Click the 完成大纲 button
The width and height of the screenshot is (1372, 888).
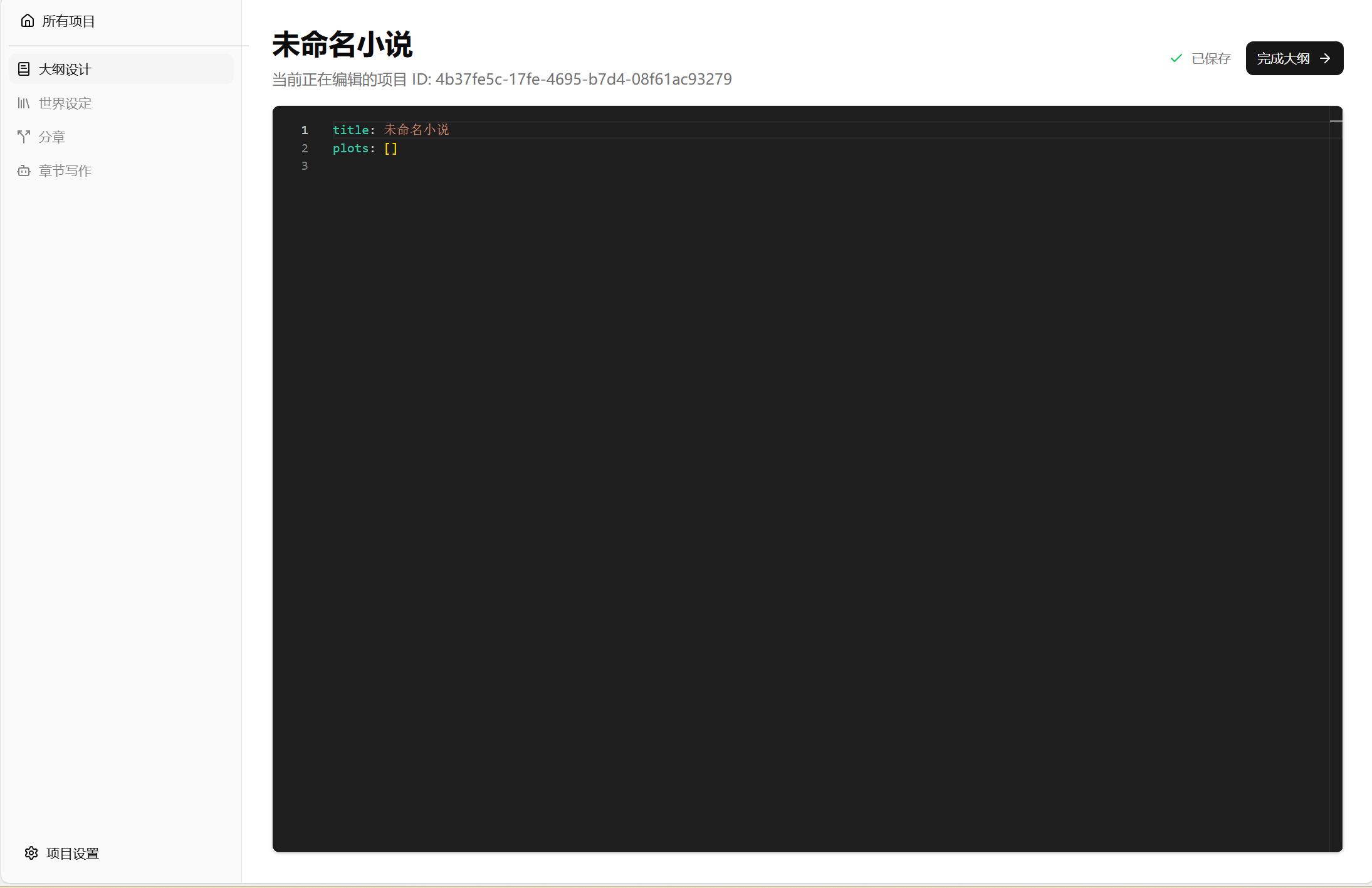(x=1294, y=58)
